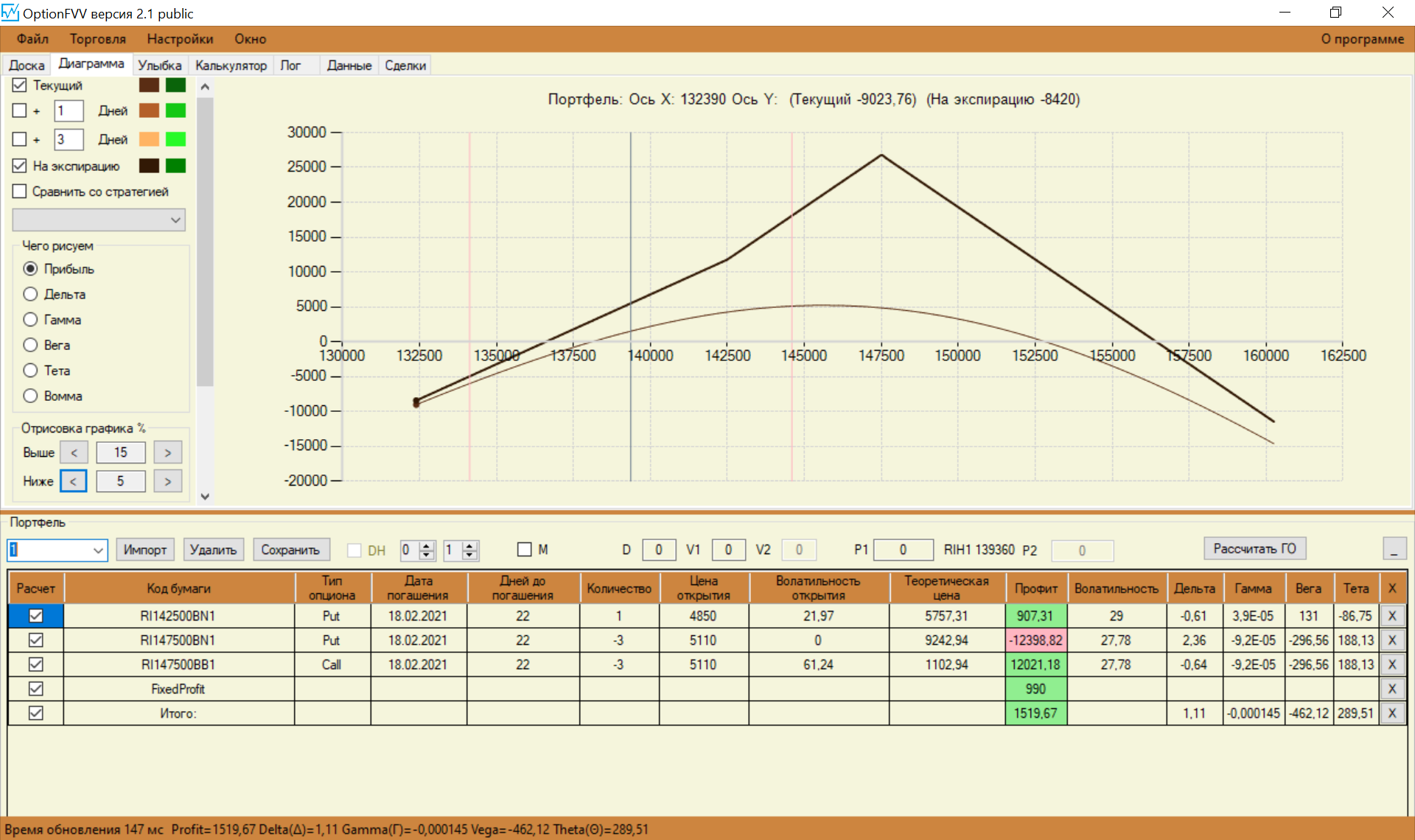
Task: Click the minimize portfolio panel underscore button
Action: point(1394,549)
